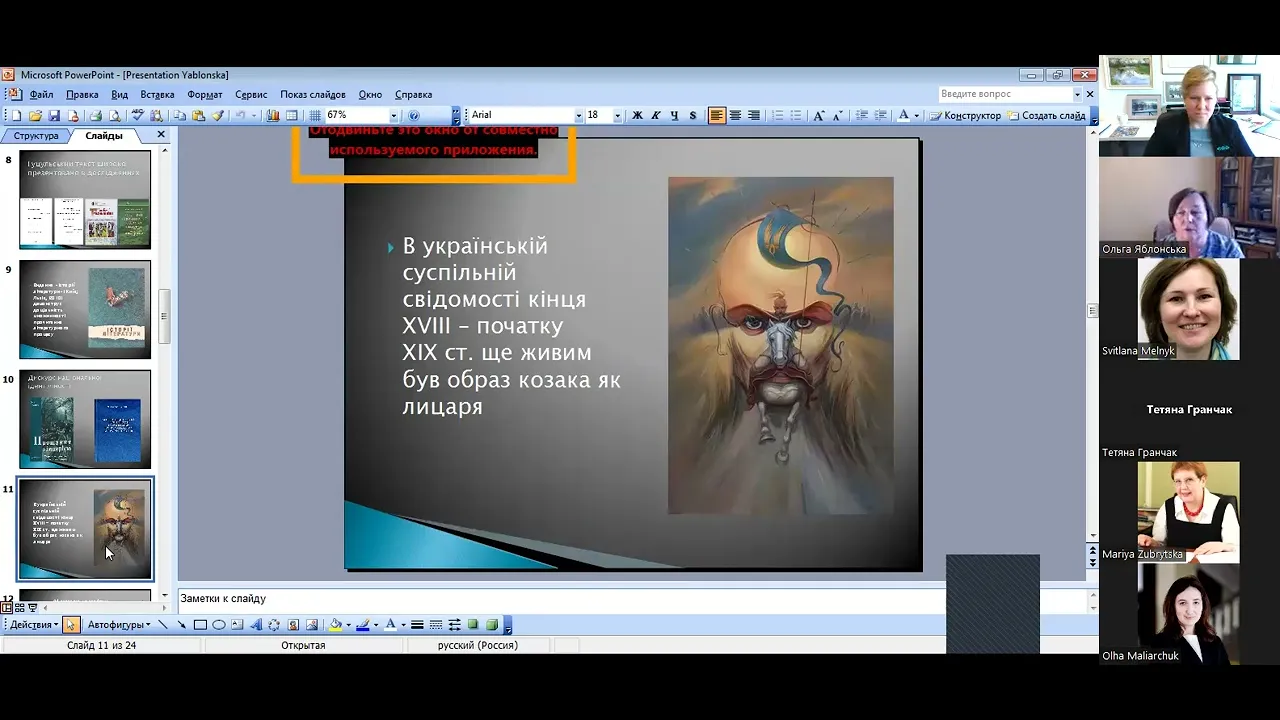Viewport: 1280px width, 720px height.
Task: Open PowerPoint help question mark icon
Action: 413,116
